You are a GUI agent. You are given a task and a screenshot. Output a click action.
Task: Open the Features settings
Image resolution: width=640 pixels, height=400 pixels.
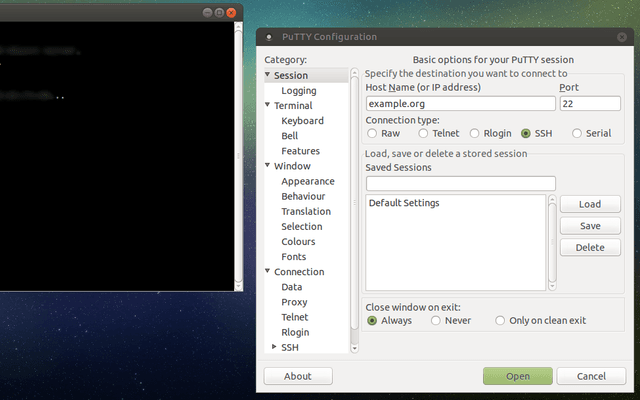[x=300, y=151]
